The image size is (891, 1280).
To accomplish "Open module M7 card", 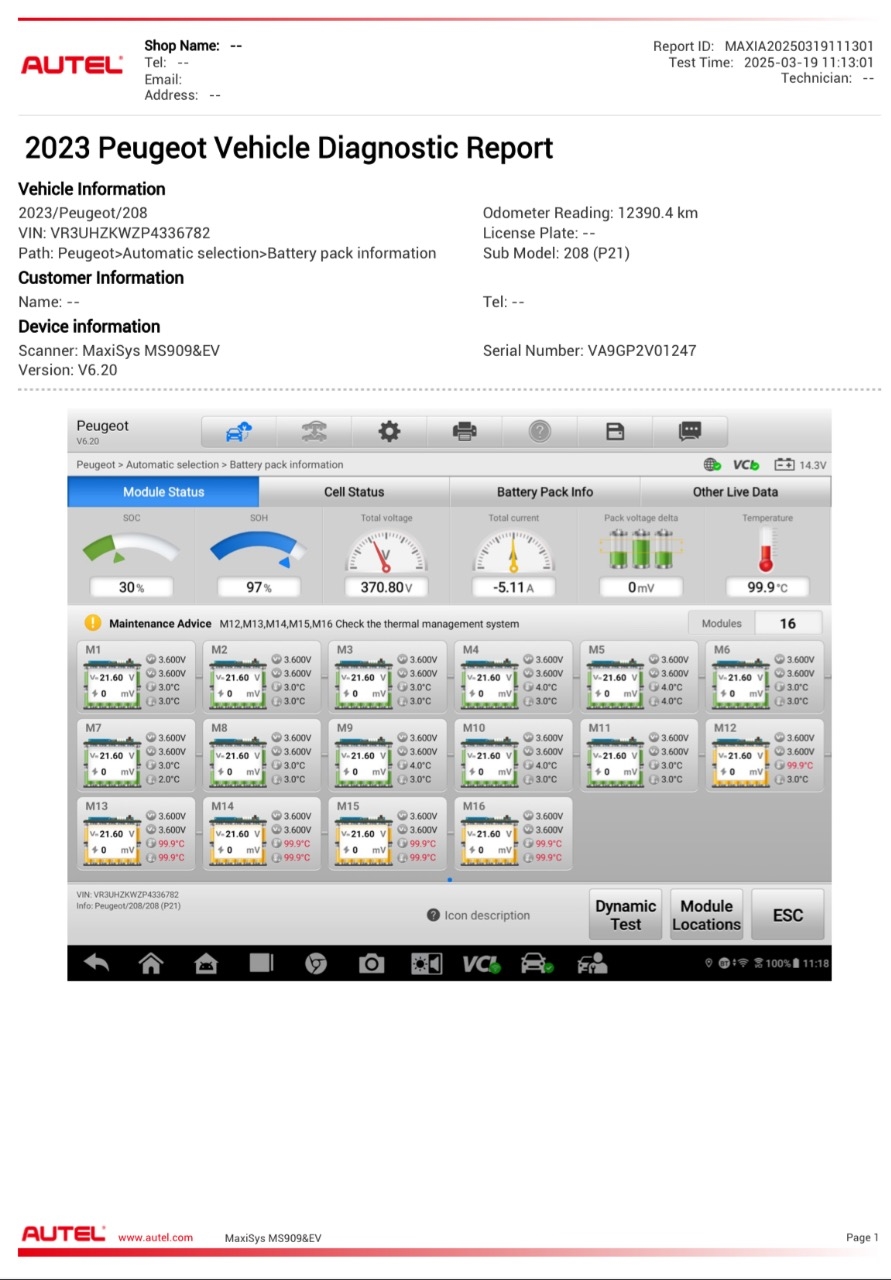I will pos(134,754).
